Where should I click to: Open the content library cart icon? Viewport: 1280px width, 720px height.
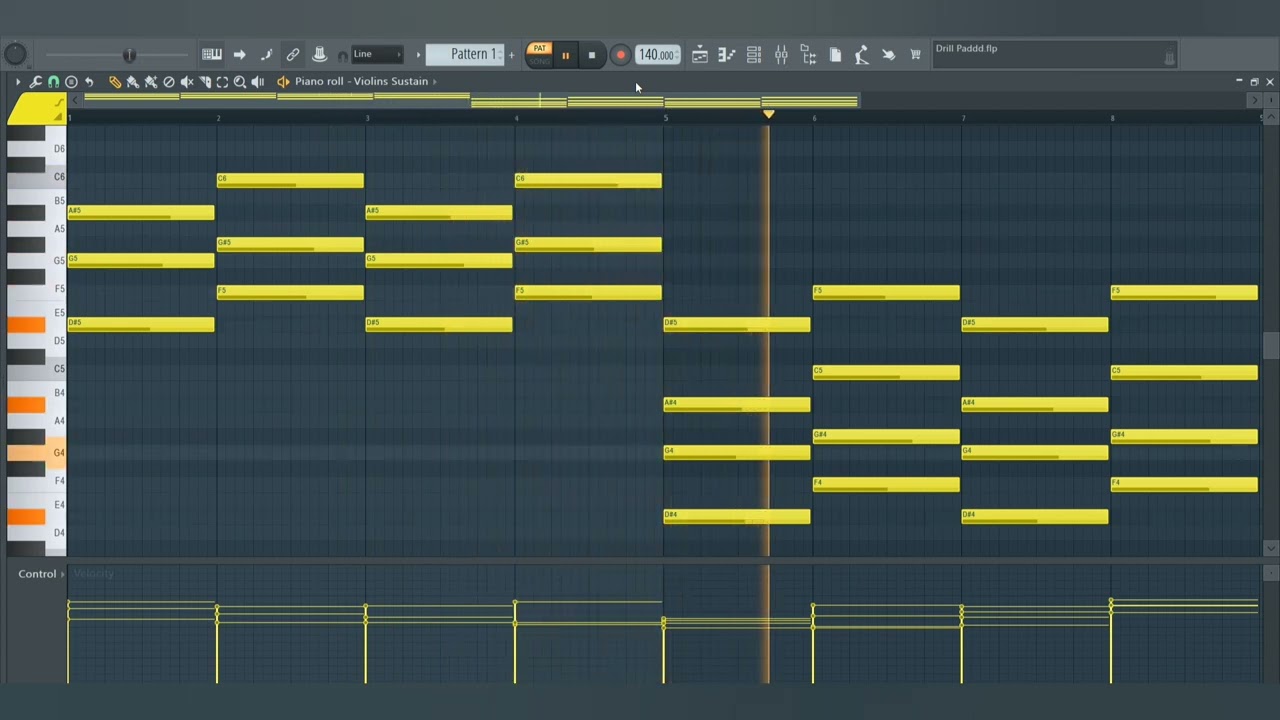[915, 55]
